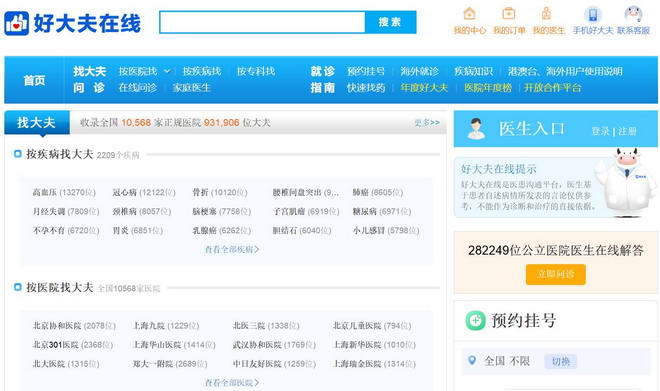
Task: Open 不孕不育 disease link
Action: [x=48, y=230]
